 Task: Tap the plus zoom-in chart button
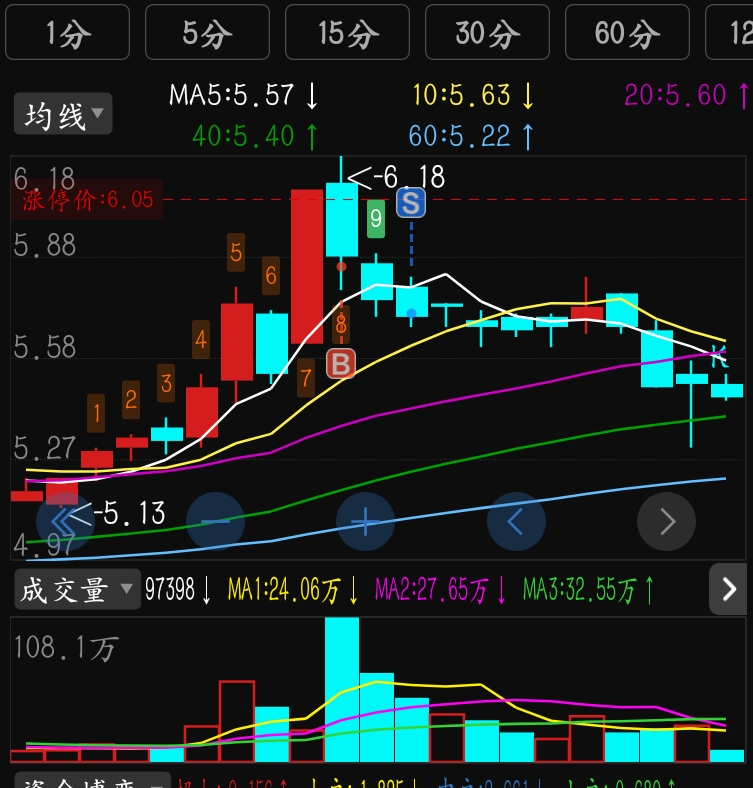pos(365,522)
